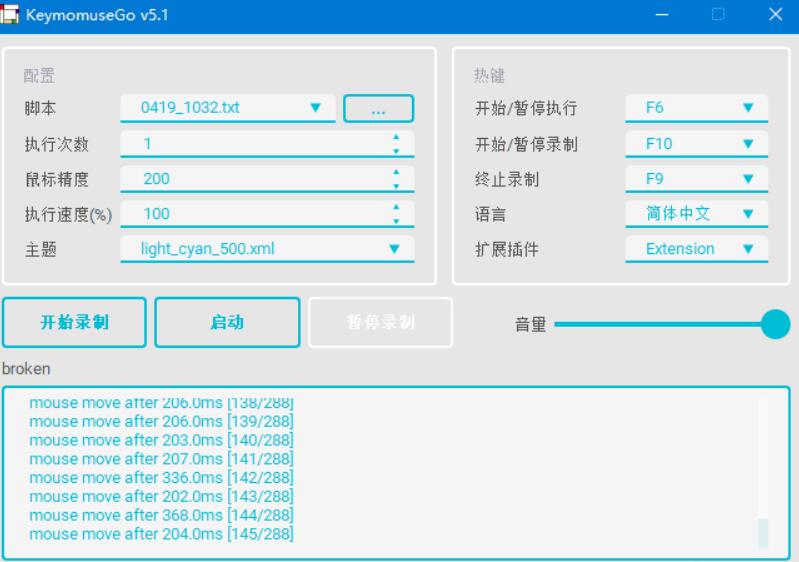Increase 执行速度(%) with up arrow
This screenshot has width=799, height=562.
(396, 207)
